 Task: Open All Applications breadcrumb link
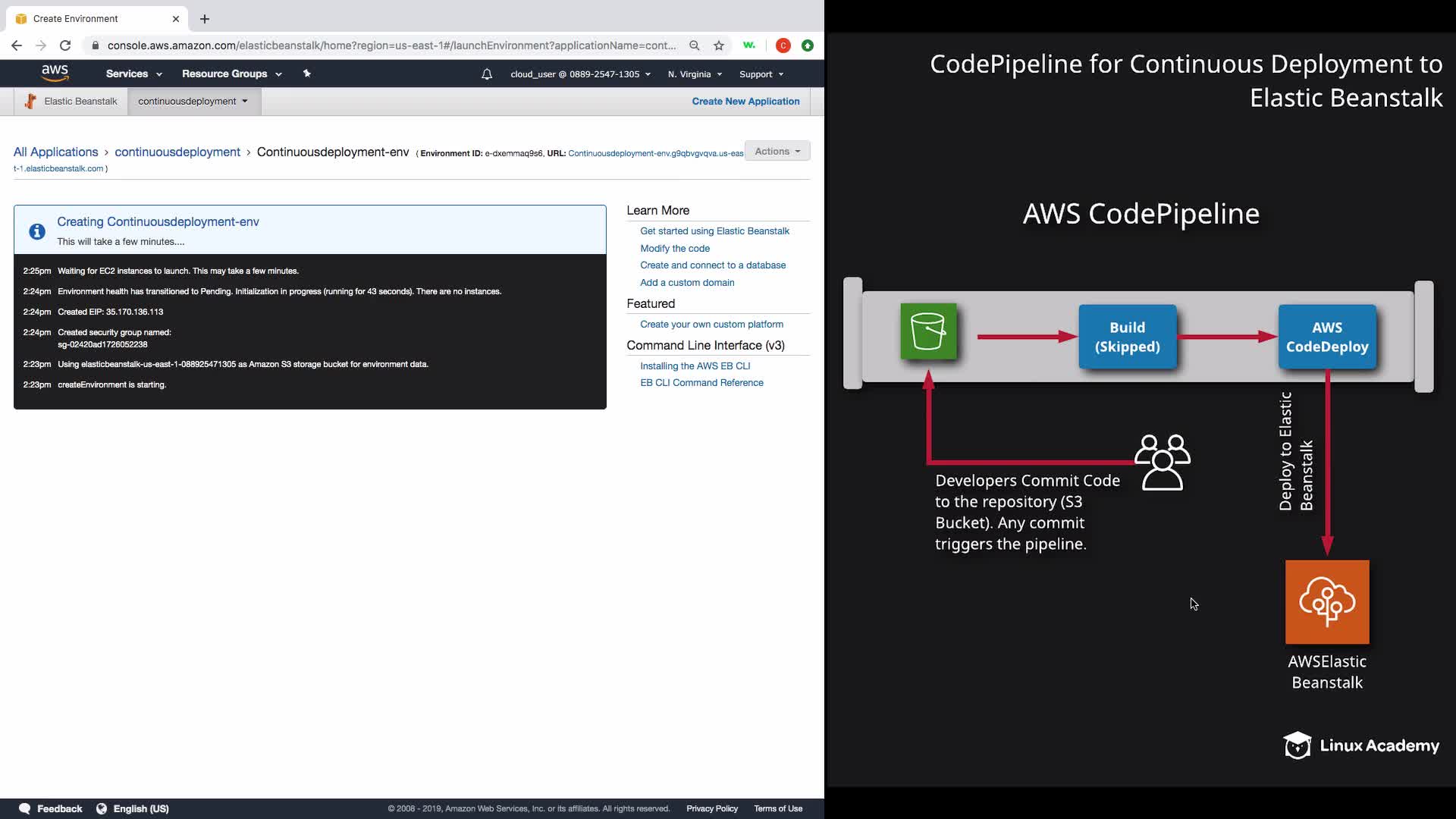coord(55,152)
